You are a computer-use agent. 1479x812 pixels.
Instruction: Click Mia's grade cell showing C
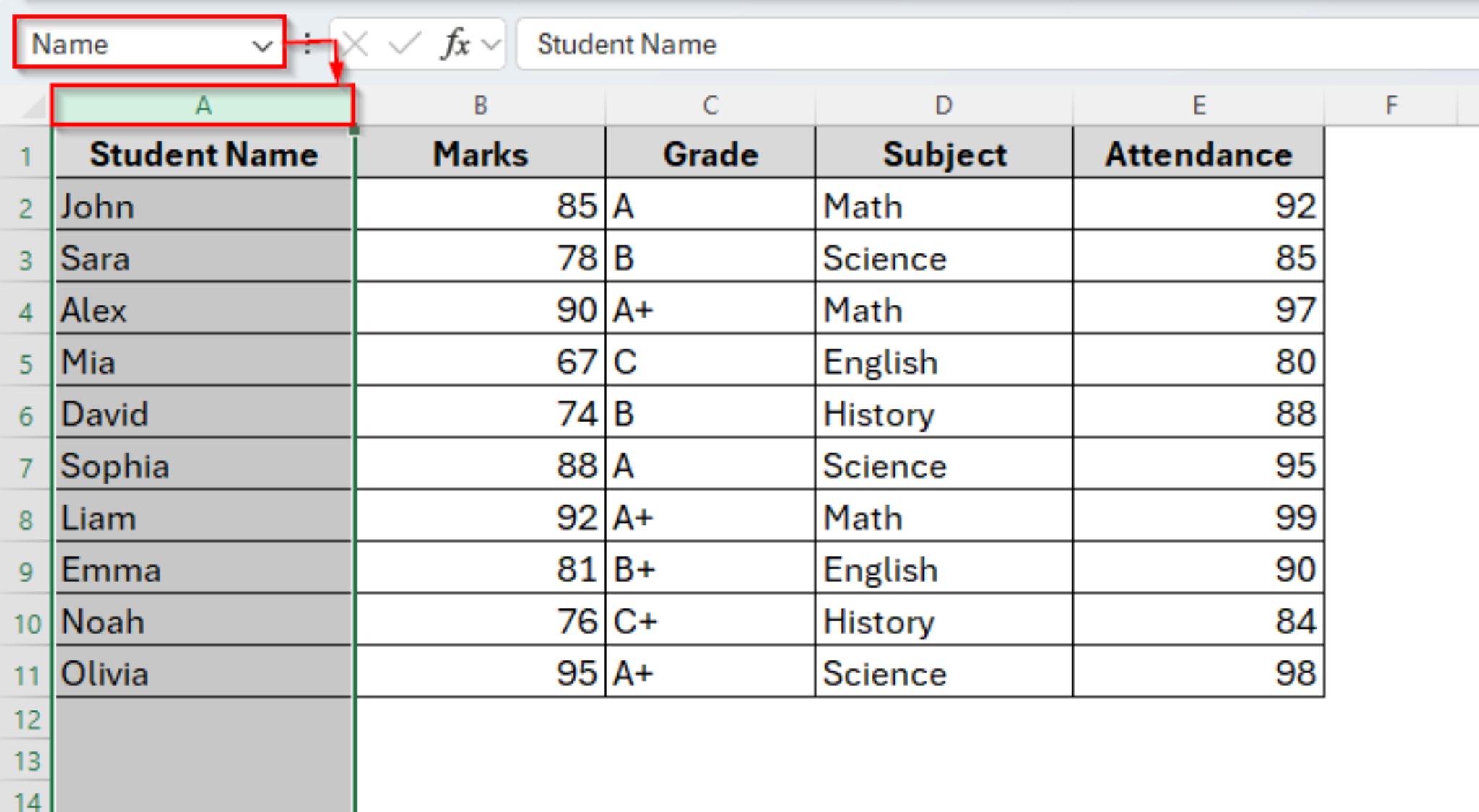click(x=709, y=362)
